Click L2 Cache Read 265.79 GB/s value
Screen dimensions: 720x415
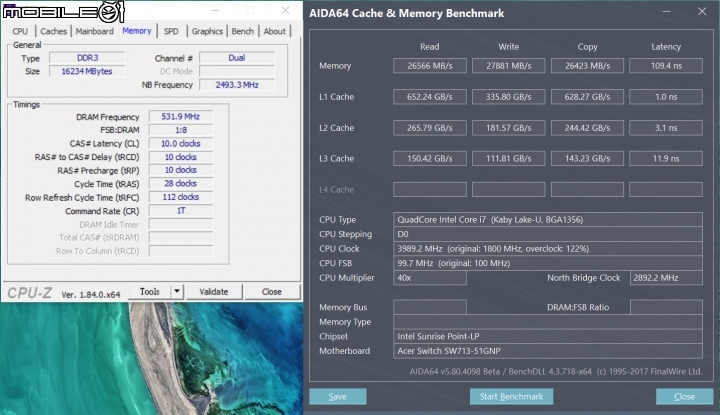pos(430,128)
